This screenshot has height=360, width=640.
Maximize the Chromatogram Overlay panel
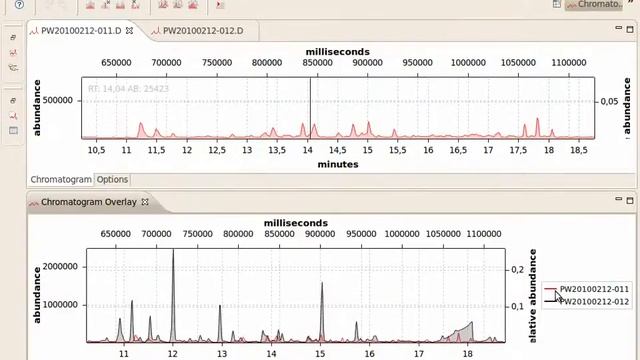click(630, 200)
